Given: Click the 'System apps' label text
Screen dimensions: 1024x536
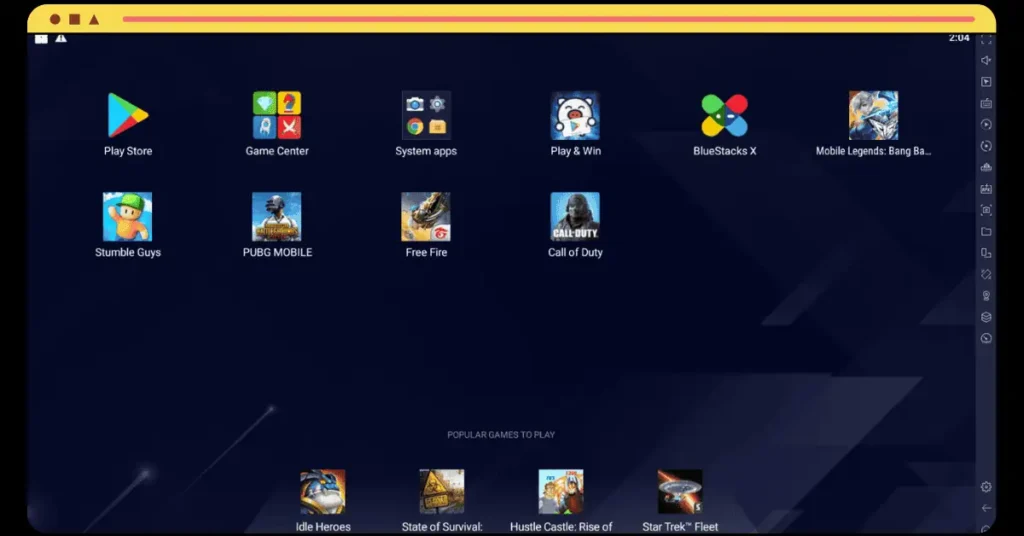Looking at the screenshot, I should pos(426,151).
